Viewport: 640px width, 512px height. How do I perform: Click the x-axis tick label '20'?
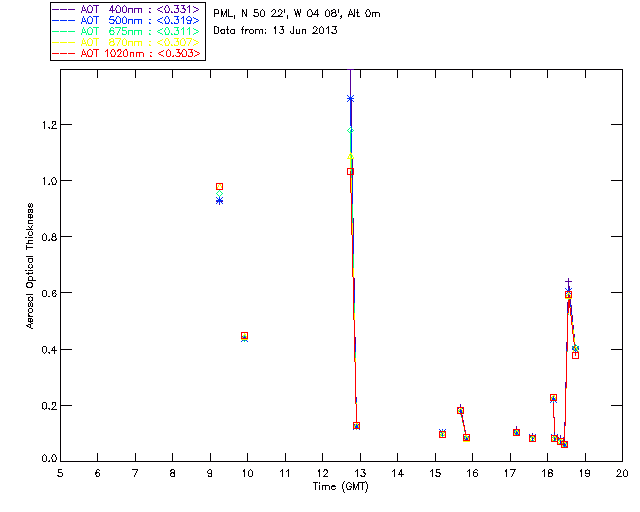point(622,473)
